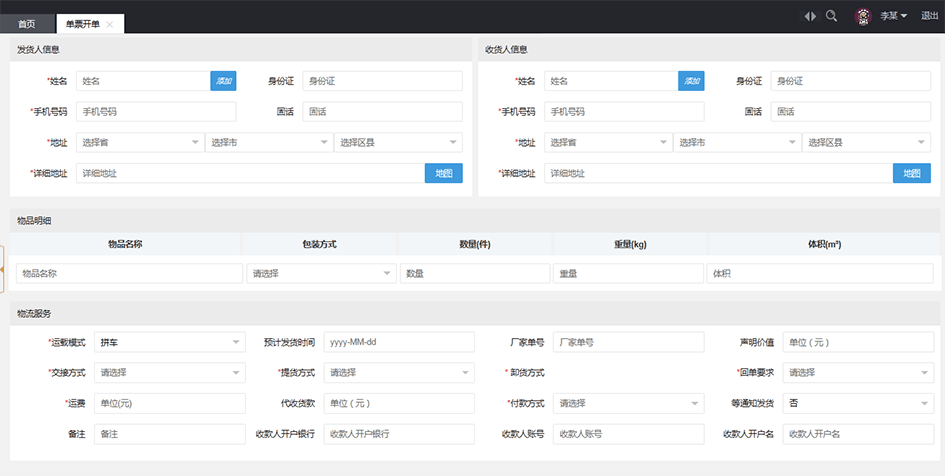Image resolution: width=945 pixels, height=476 pixels.
Task: Click the user avatar picture
Action: click(863, 16)
